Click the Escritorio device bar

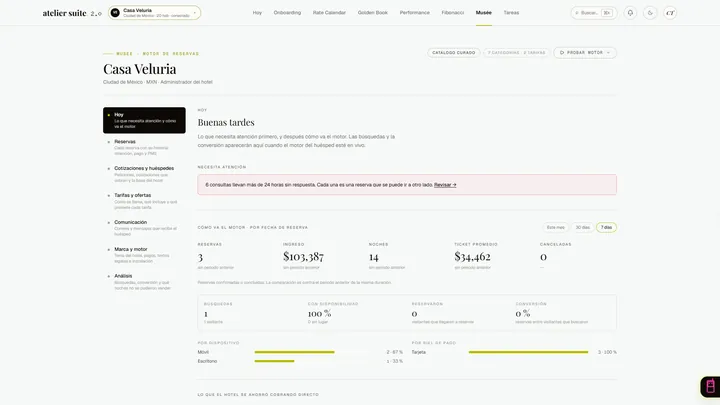(x=274, y=361)
